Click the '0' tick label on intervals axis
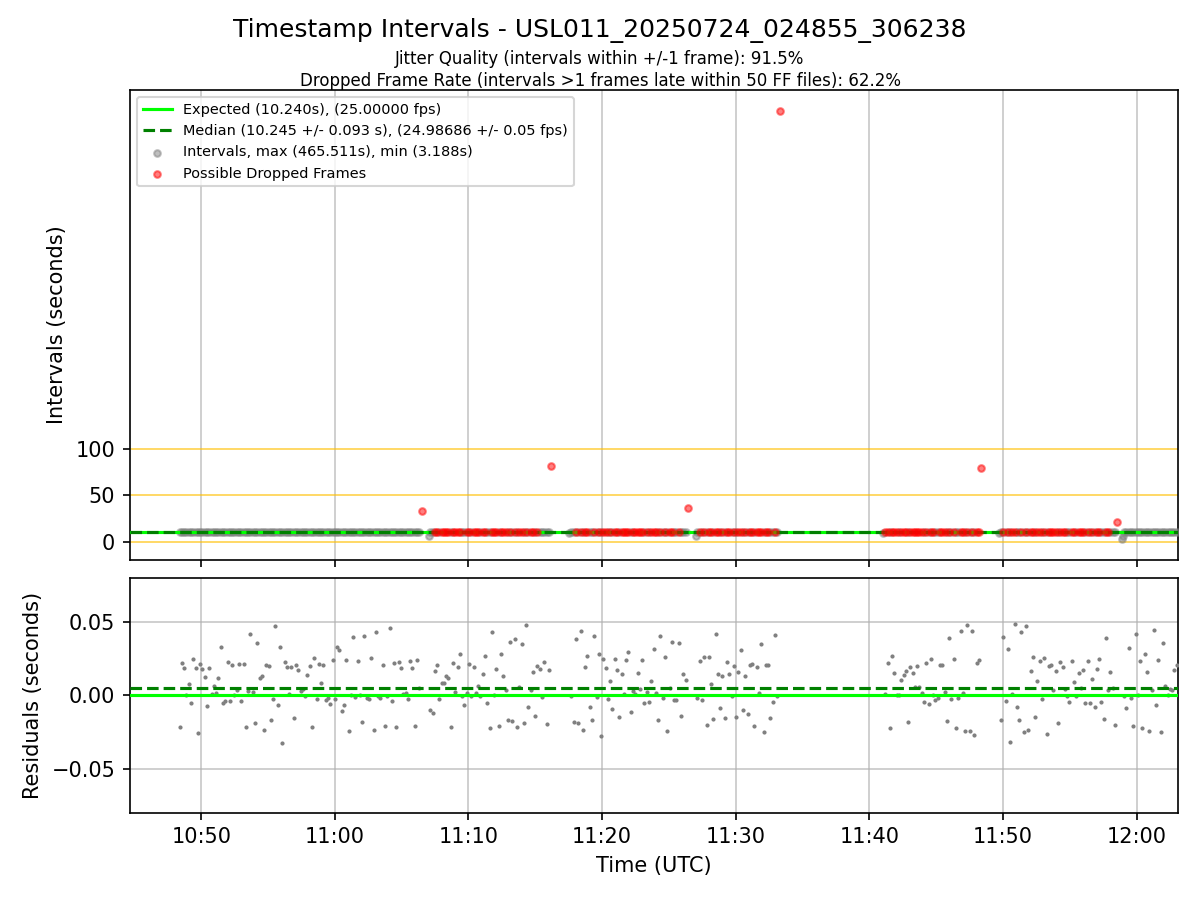This screenshot has height=900, width=1200. 111,542
